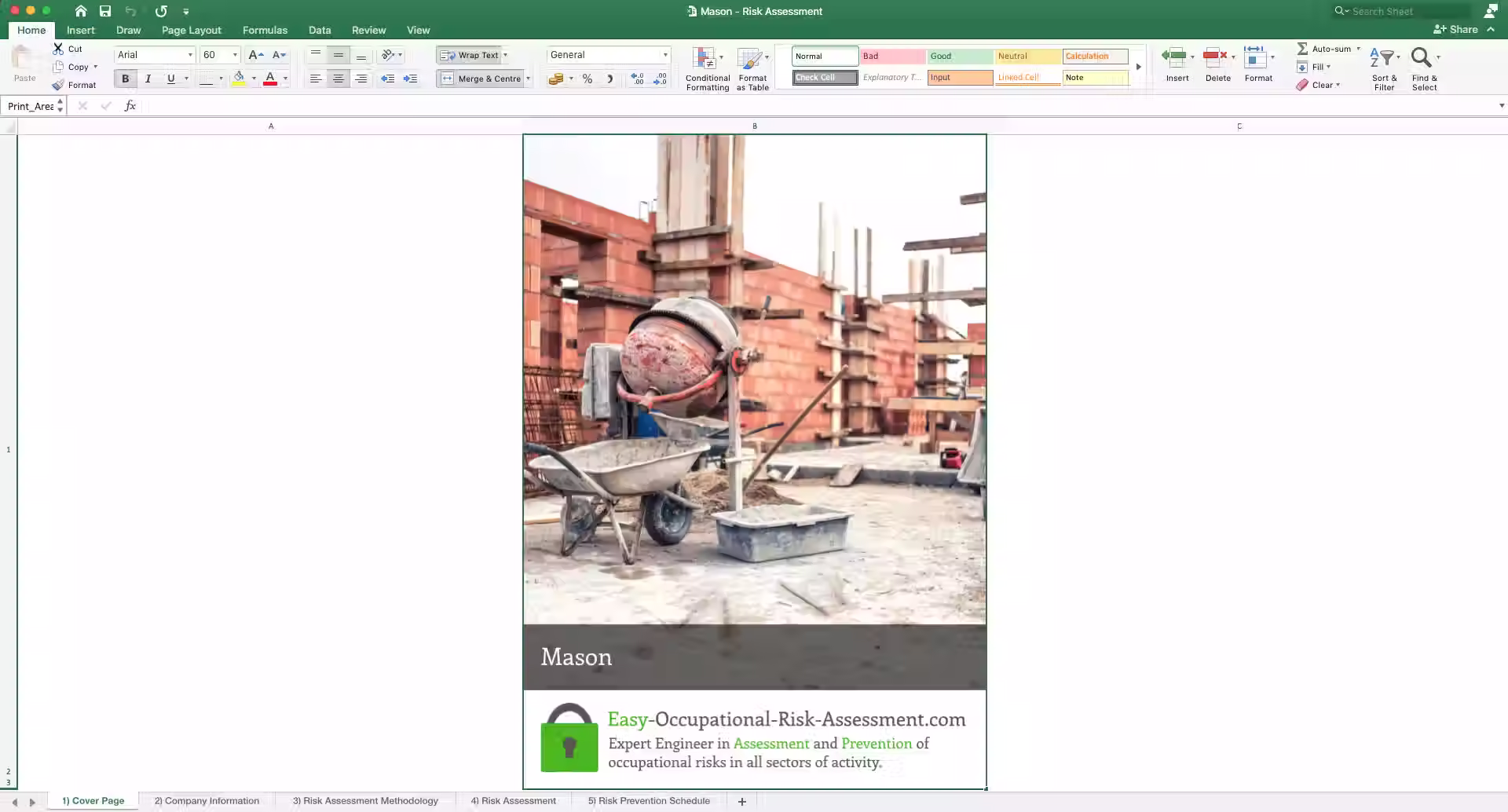
Task: Apply percent number style
Action: (587, 79)
